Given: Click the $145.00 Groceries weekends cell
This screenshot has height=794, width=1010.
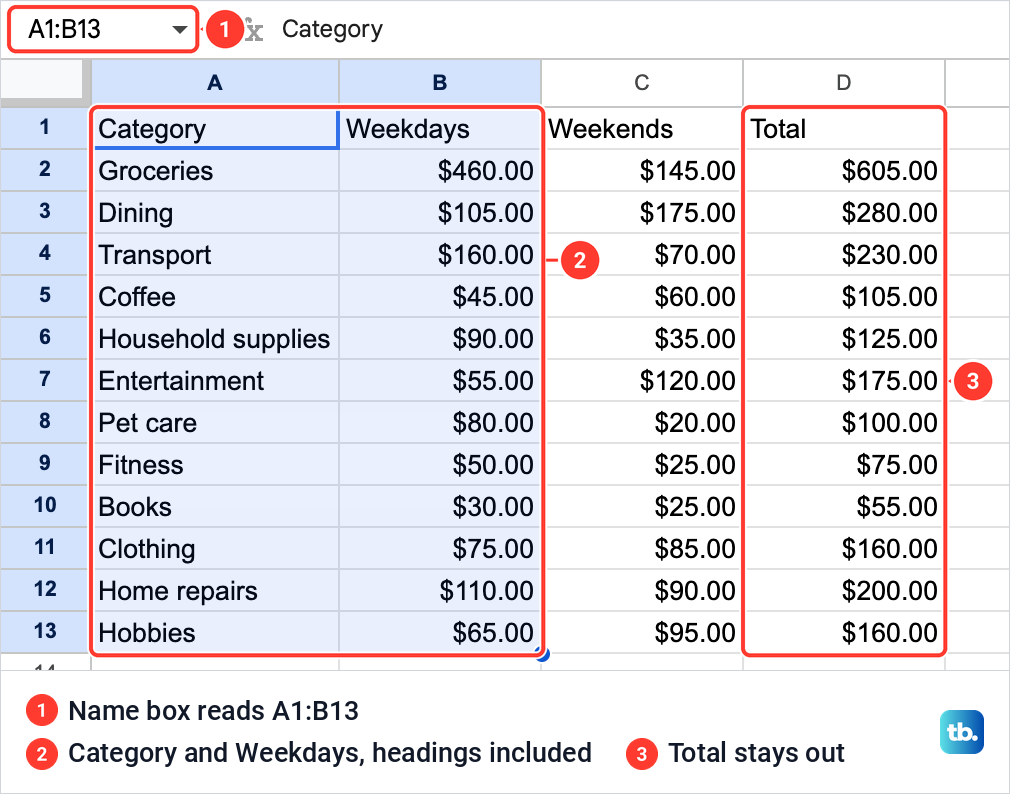Looking at the screenshot, I should (x=642, y=171).
